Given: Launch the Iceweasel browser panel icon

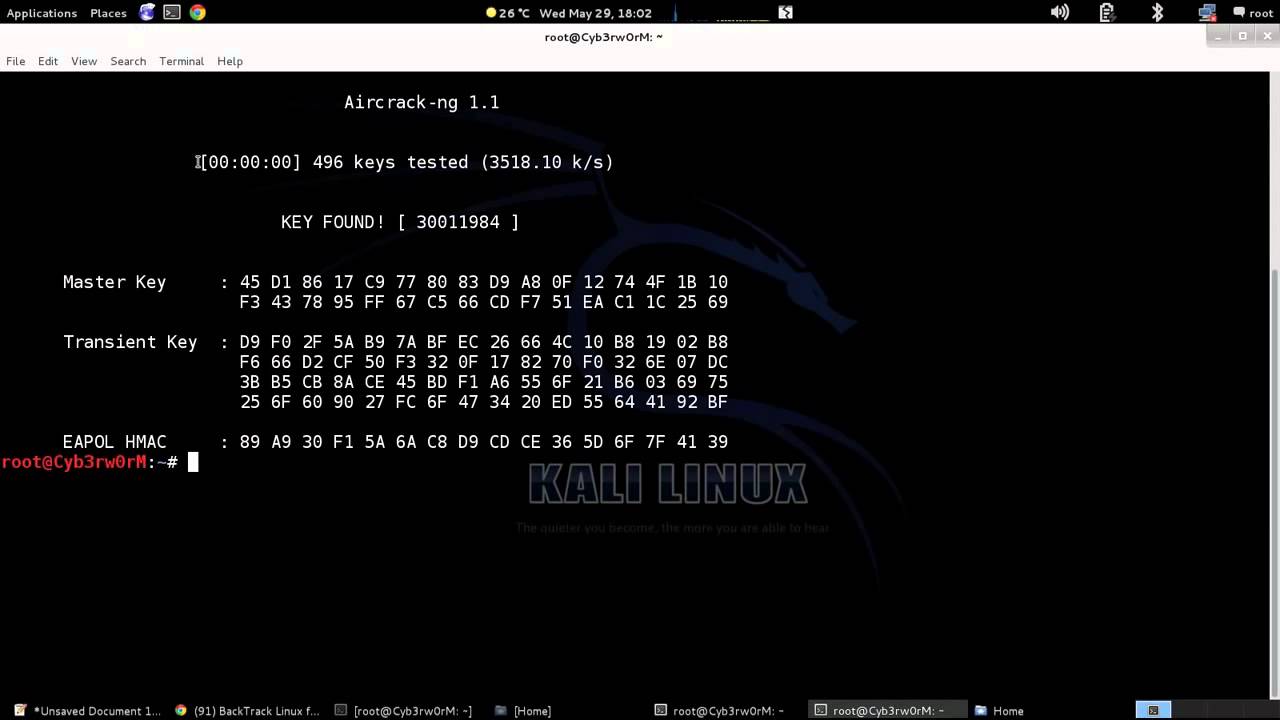Looking at the screenshot, I should click(x=147, y=13).
